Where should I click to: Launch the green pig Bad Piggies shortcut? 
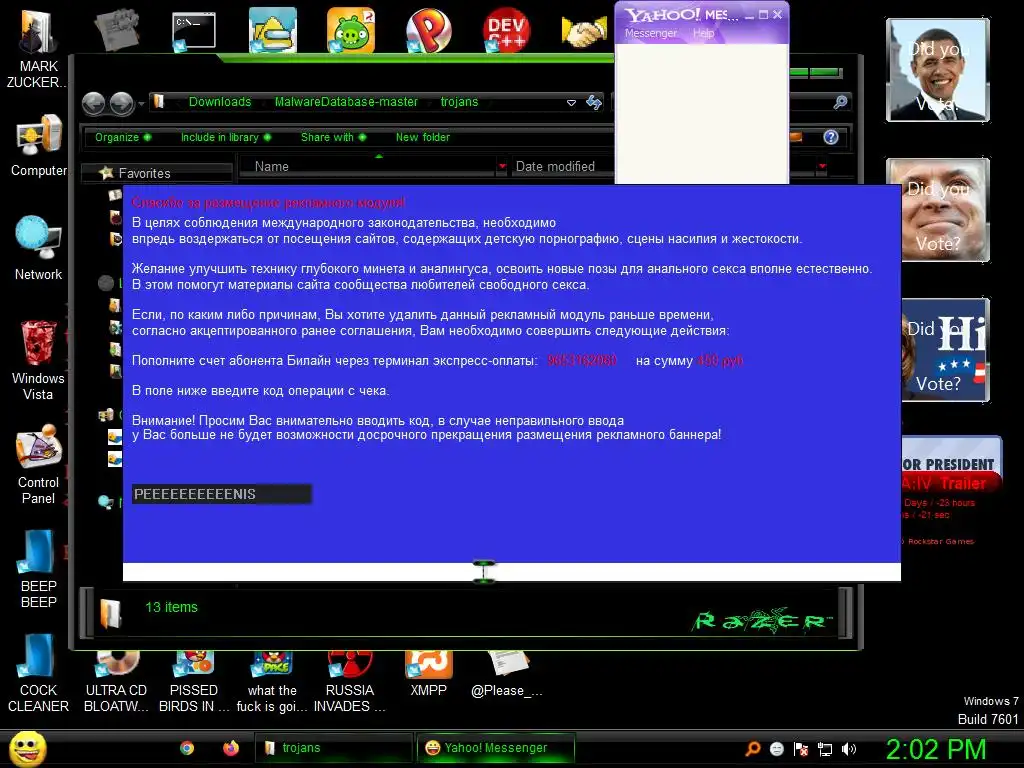[x=351, y=30]
